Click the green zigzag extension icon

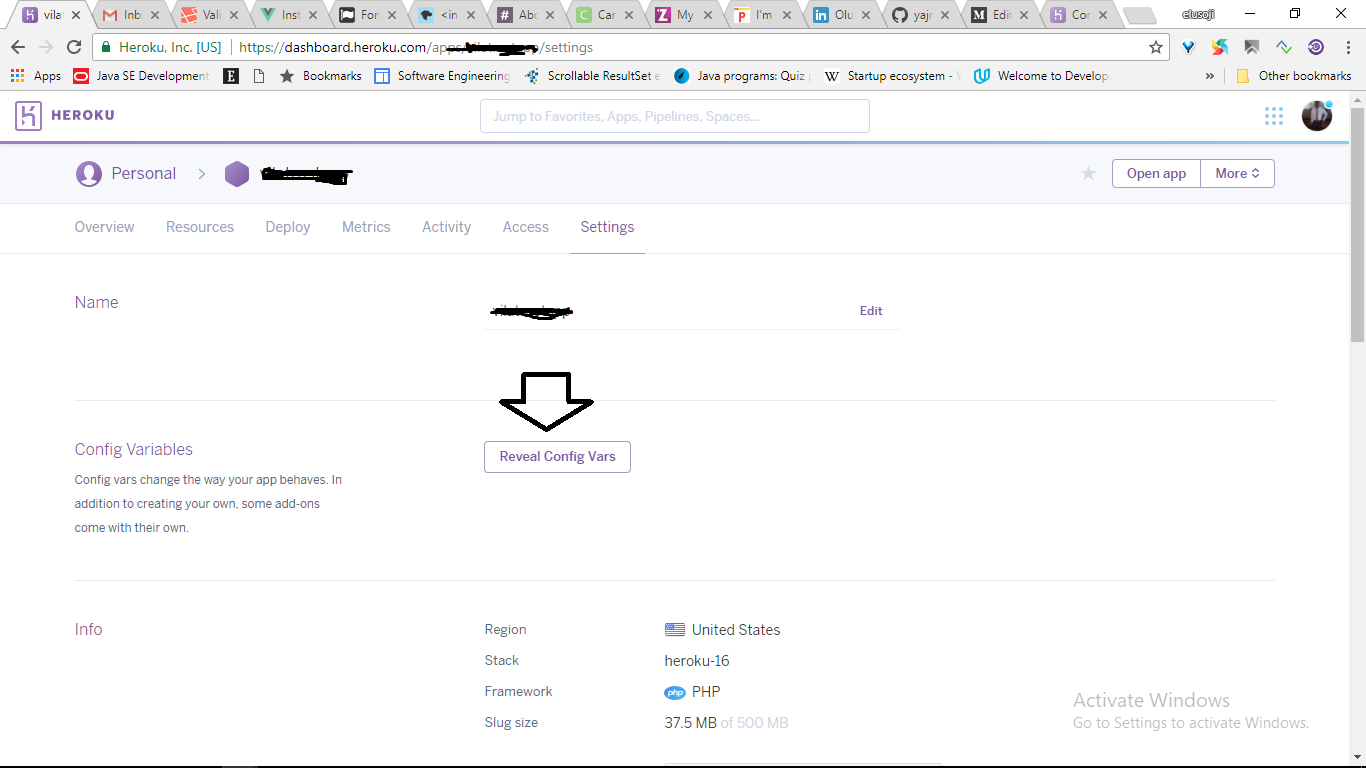click(x=1284, y=47)
